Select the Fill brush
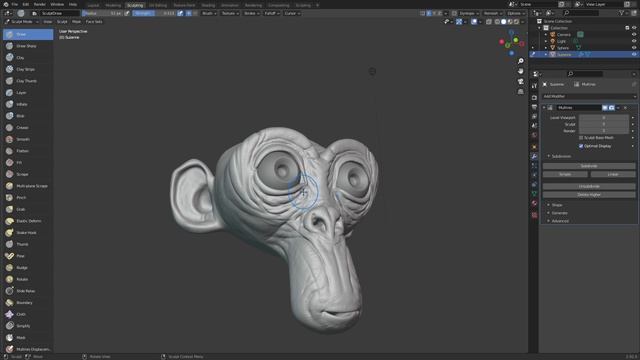The height and width of the screenshot is (360, 640). tap(28, 162)
